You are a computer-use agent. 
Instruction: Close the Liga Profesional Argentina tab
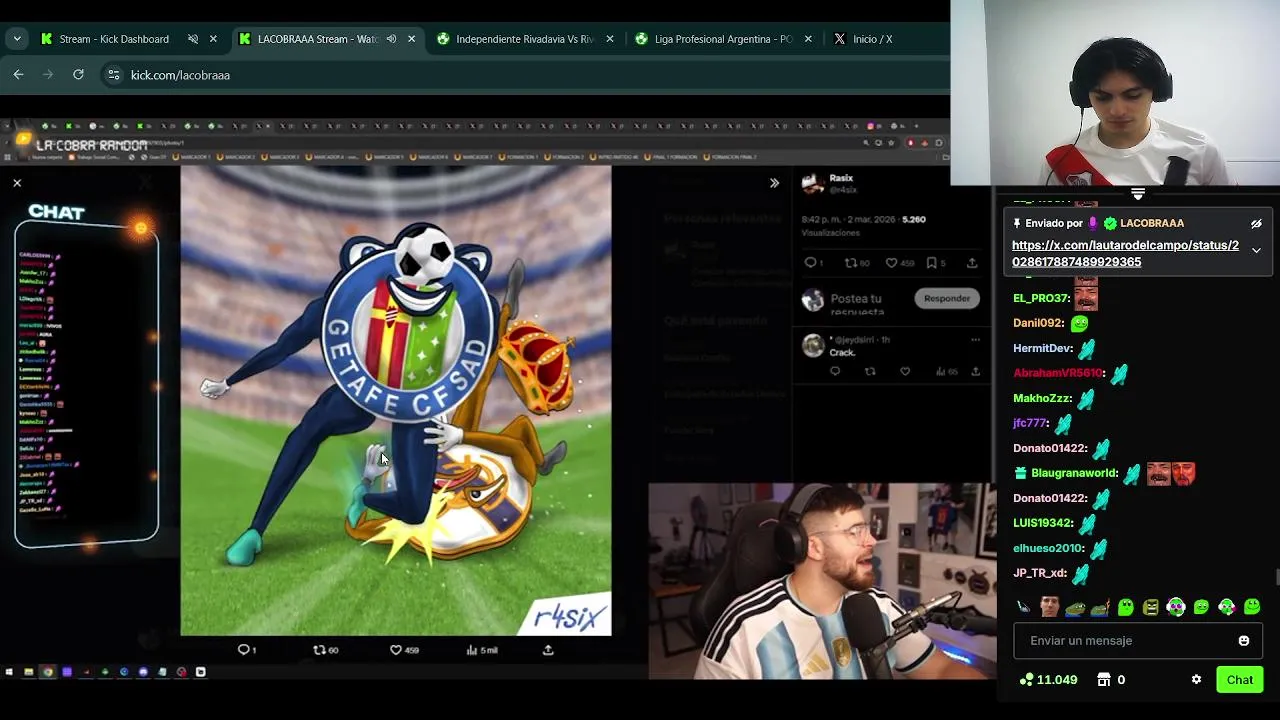coord(808,39)
